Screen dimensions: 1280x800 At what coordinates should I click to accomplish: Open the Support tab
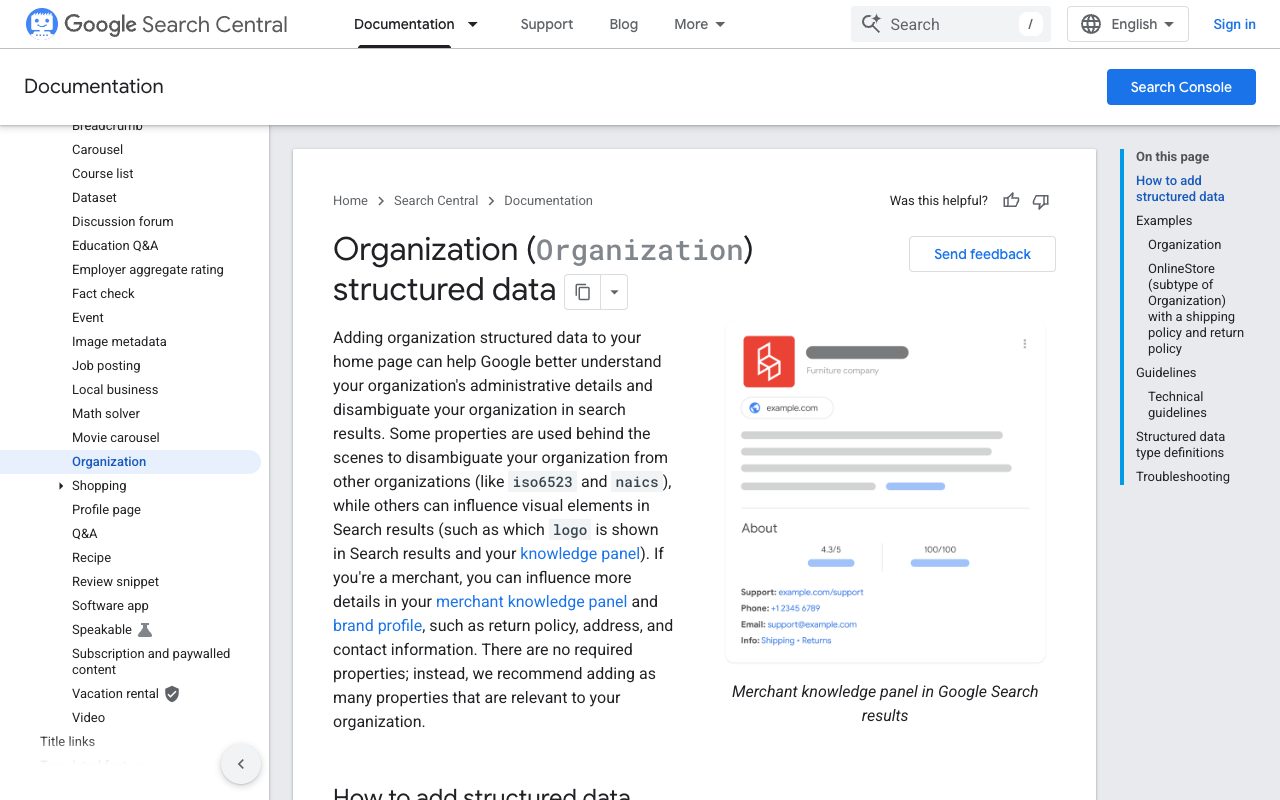(547, 24)
